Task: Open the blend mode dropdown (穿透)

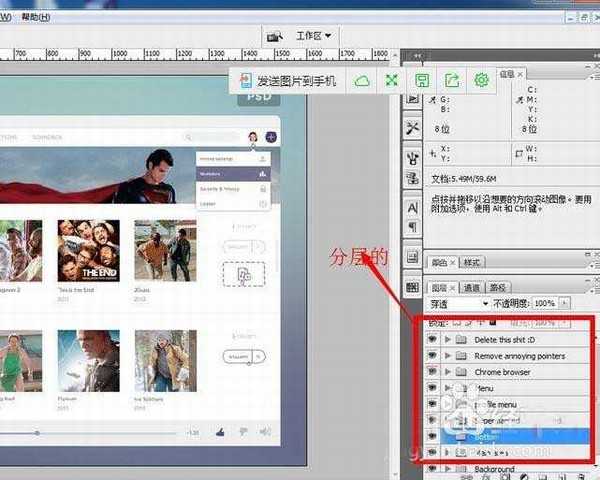Action: click(455, 303)
